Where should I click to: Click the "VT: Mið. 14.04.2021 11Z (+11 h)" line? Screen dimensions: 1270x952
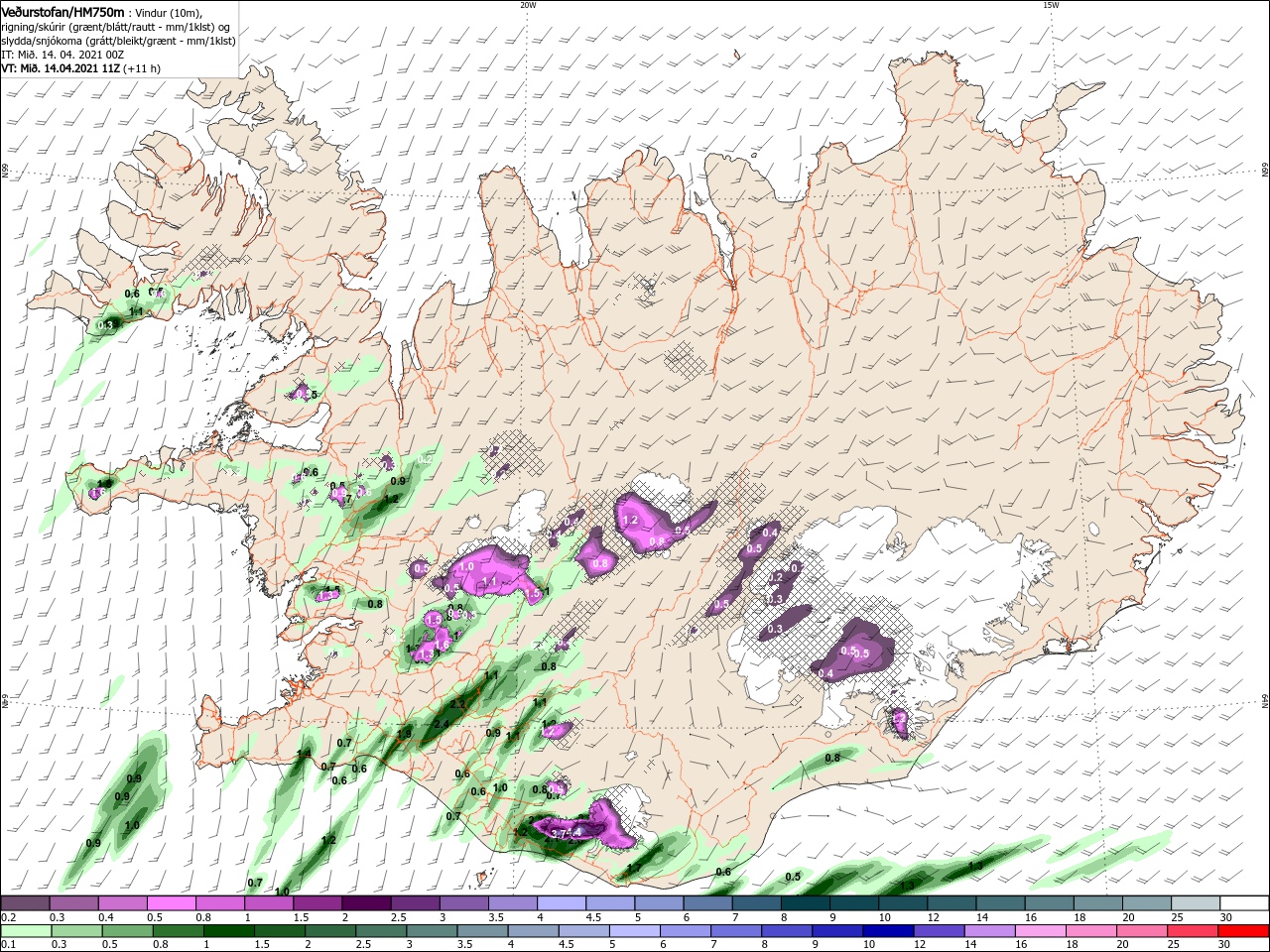pyautogui.click(x=81, y=69)
